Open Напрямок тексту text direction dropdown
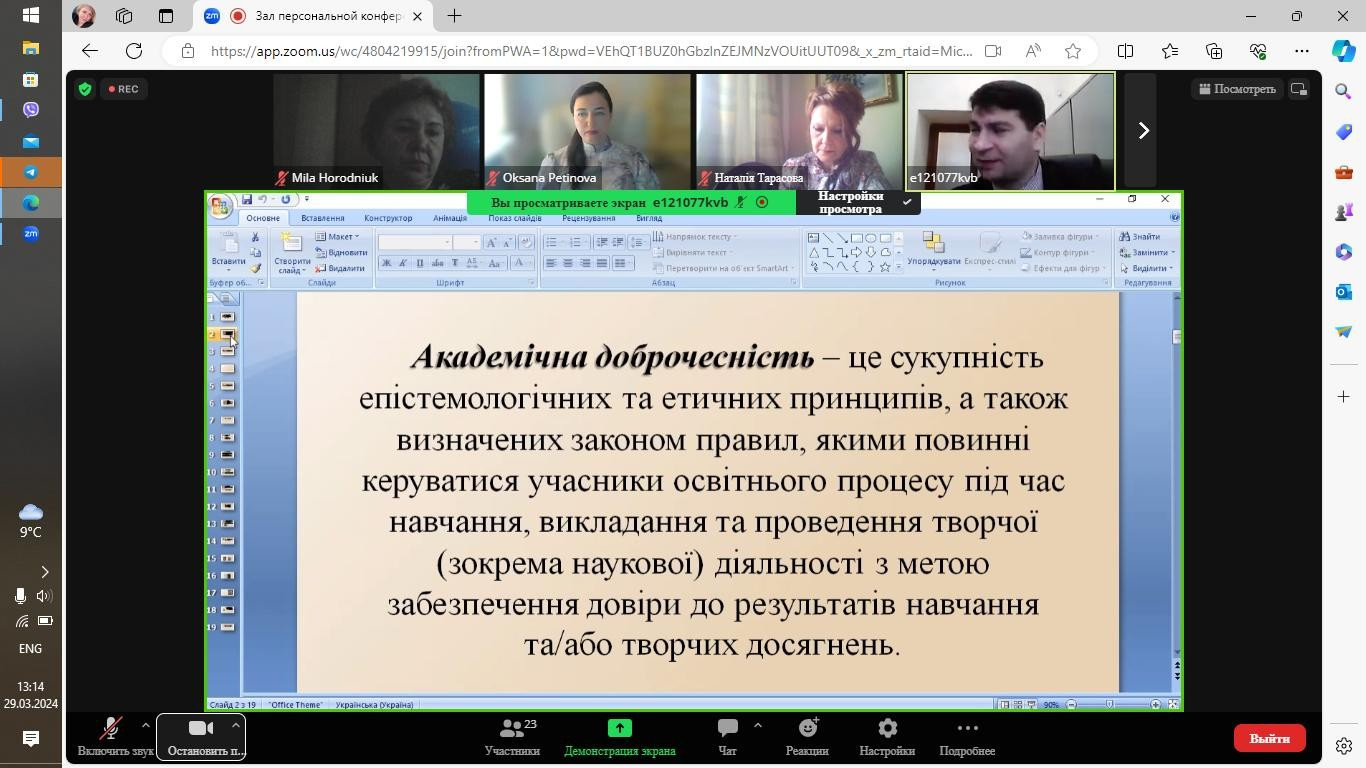Screen dimensions: 1366x768 [x=696, y=237]
